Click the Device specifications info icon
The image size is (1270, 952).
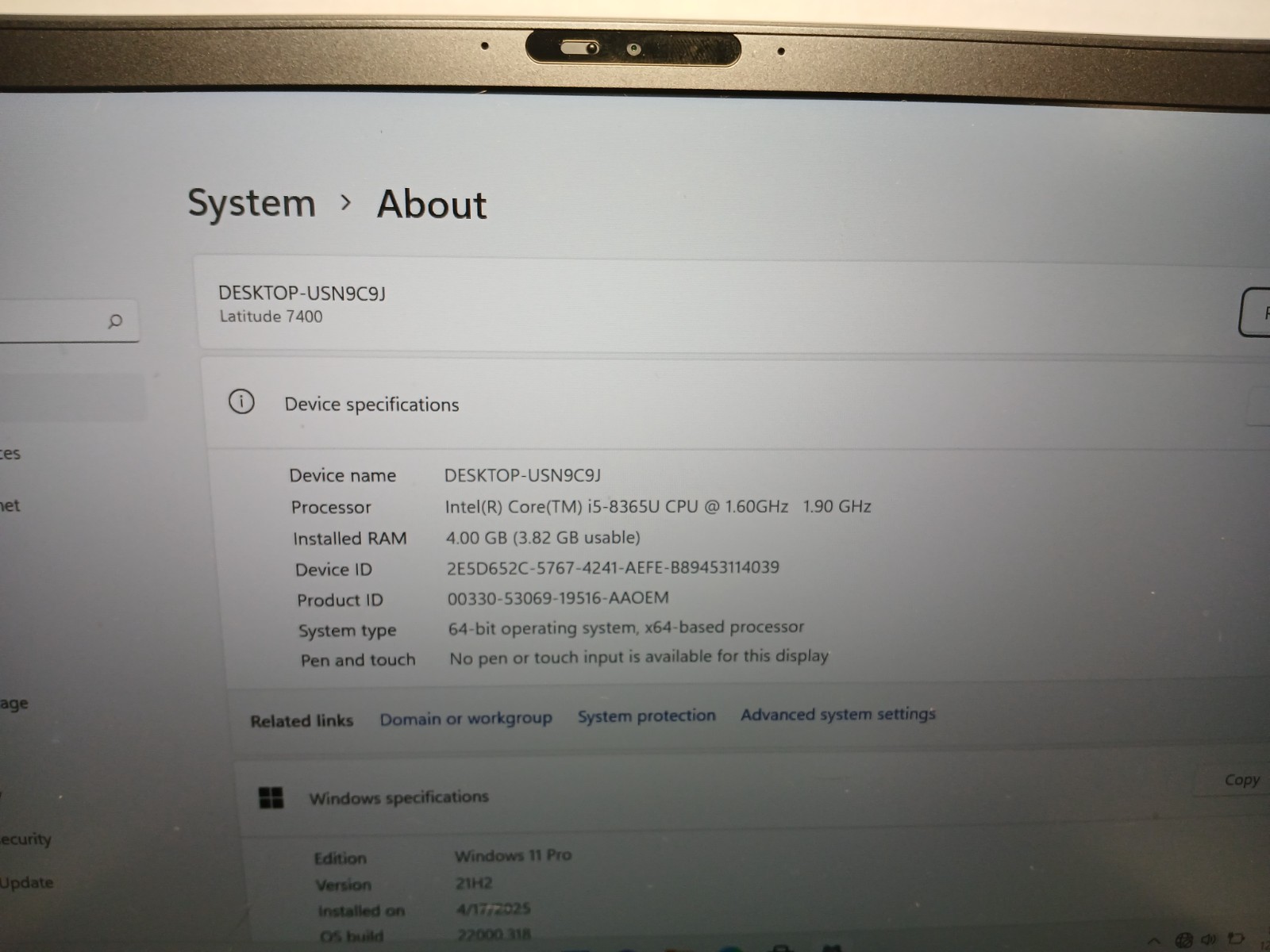click(241, 402)
